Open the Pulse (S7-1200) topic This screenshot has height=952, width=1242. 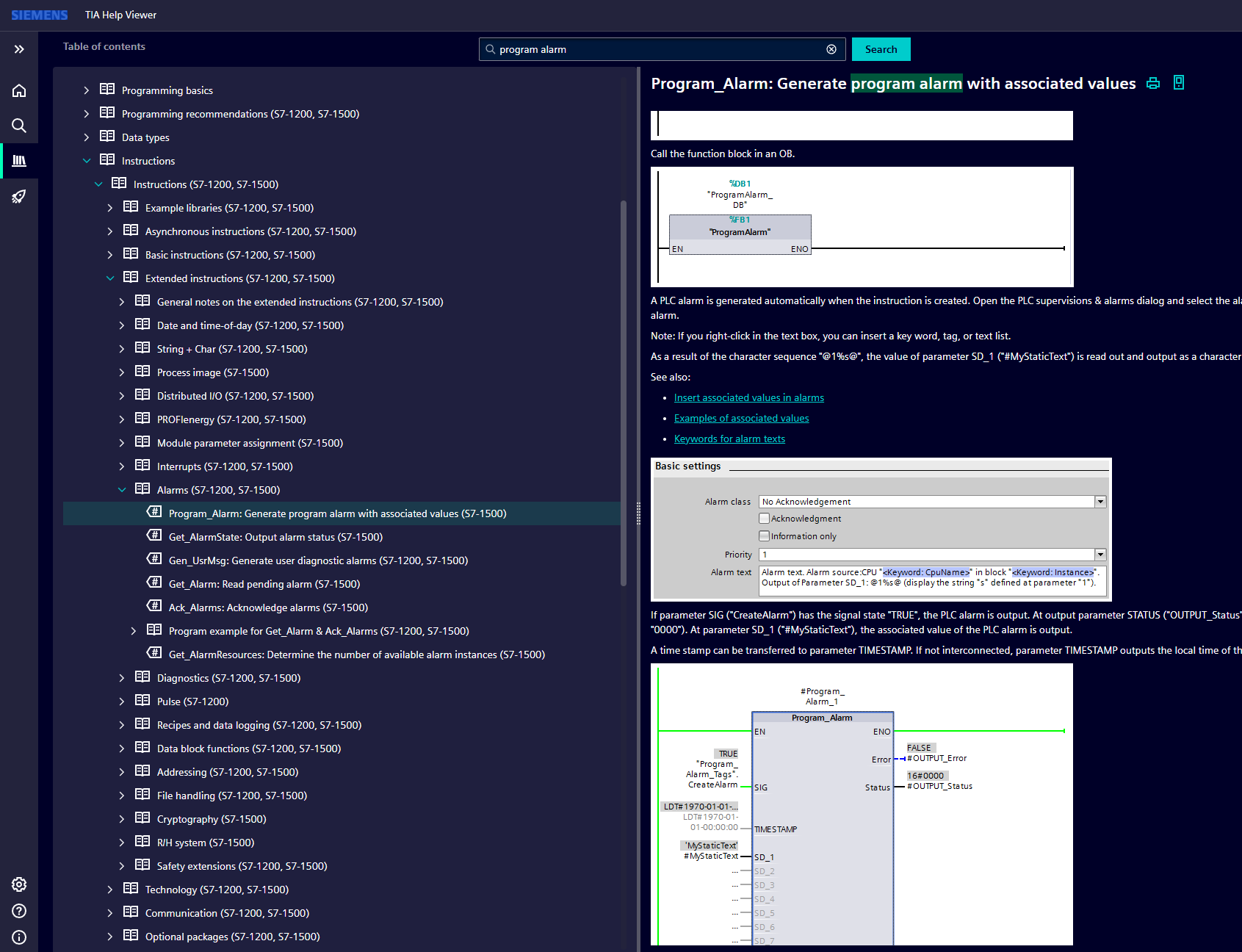192,702
